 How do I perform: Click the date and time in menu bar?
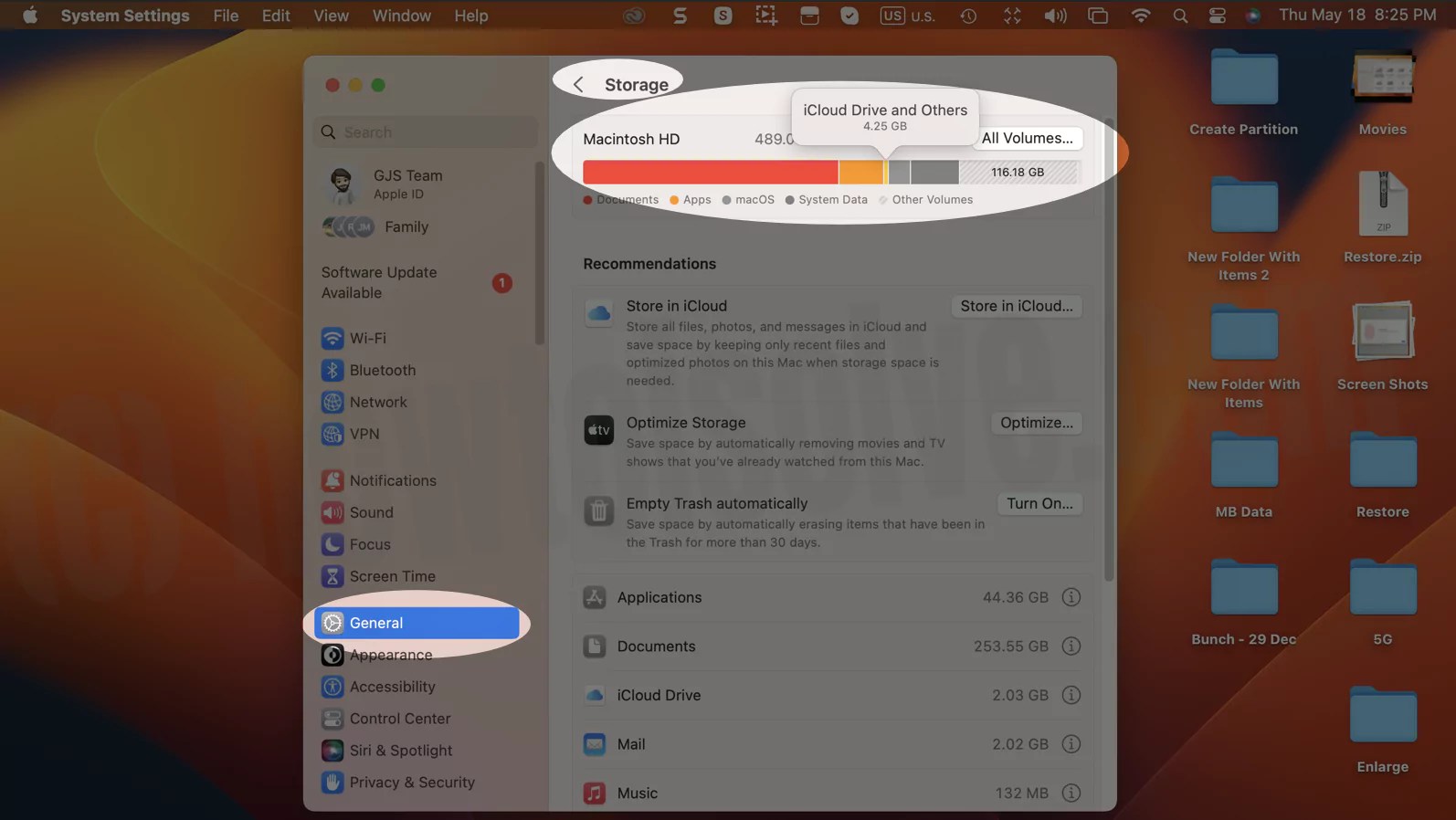(1357, 16)
